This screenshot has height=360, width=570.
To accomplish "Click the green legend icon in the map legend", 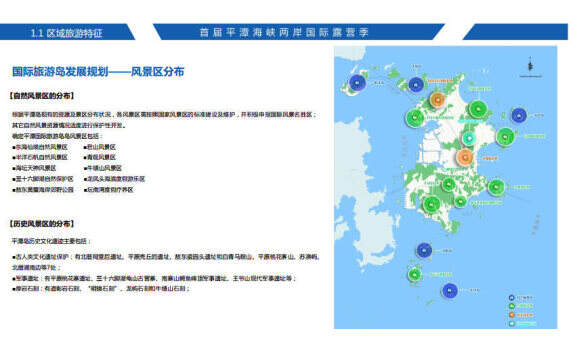I will coord(512,306).
